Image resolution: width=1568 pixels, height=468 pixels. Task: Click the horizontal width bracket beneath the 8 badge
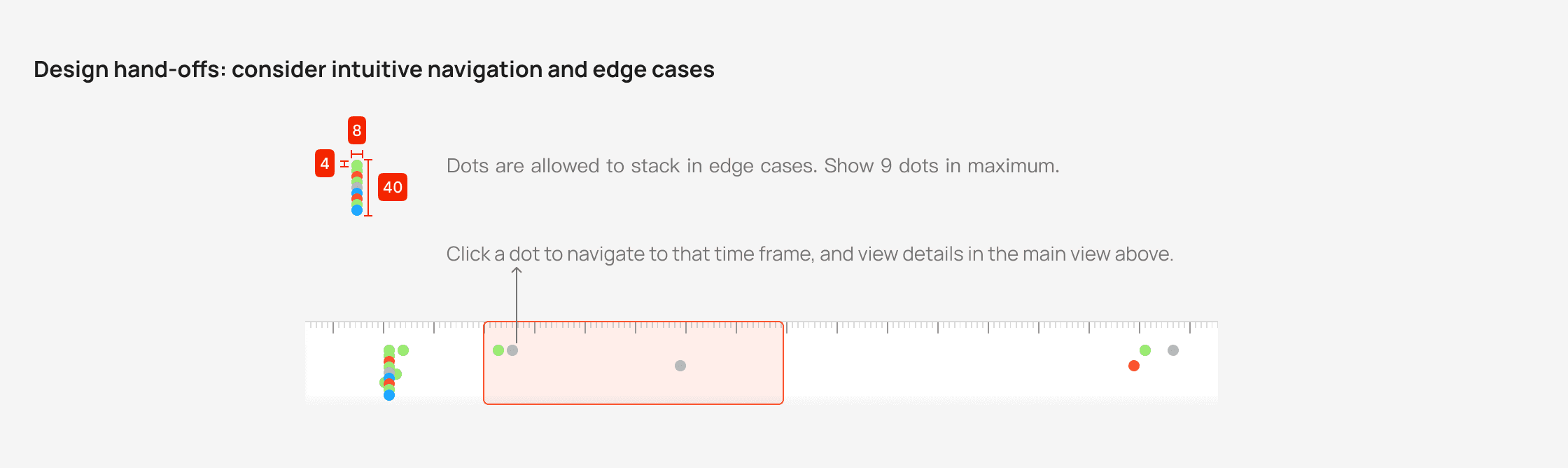(357, 154)
